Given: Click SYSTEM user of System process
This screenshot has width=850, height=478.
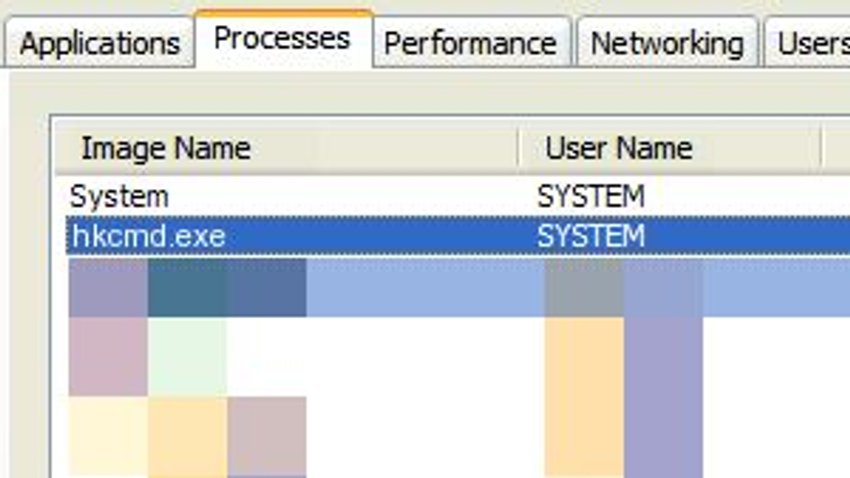Looking at the screenshot, I should pyautogui.click(x=591, y=197).
